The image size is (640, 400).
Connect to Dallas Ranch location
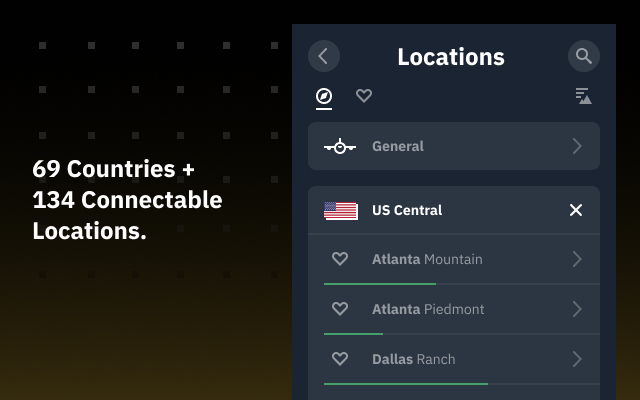(413, 359)
